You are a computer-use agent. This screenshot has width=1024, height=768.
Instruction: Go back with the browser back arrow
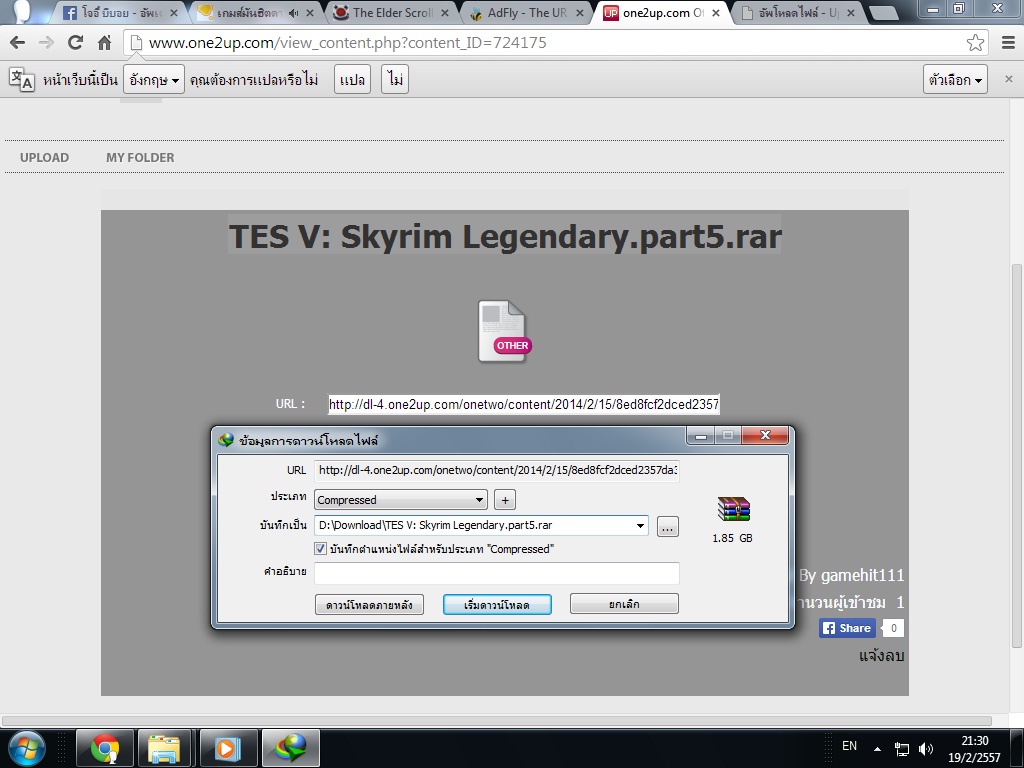(18, 43)
